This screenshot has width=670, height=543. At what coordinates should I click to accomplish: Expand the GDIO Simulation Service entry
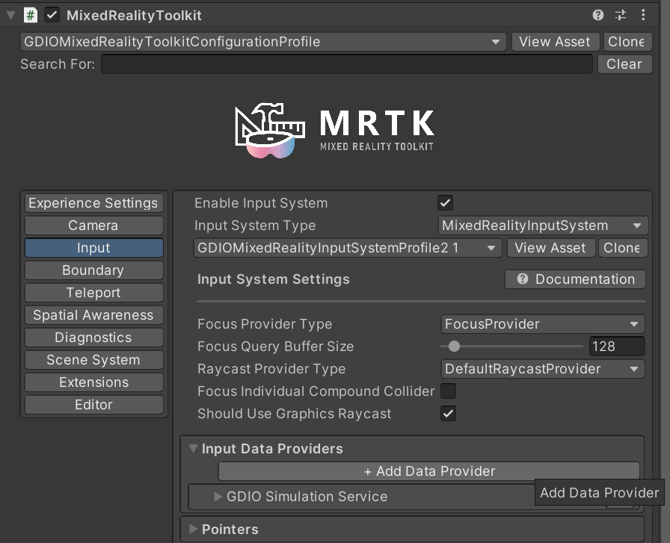[x=218, y=497]
